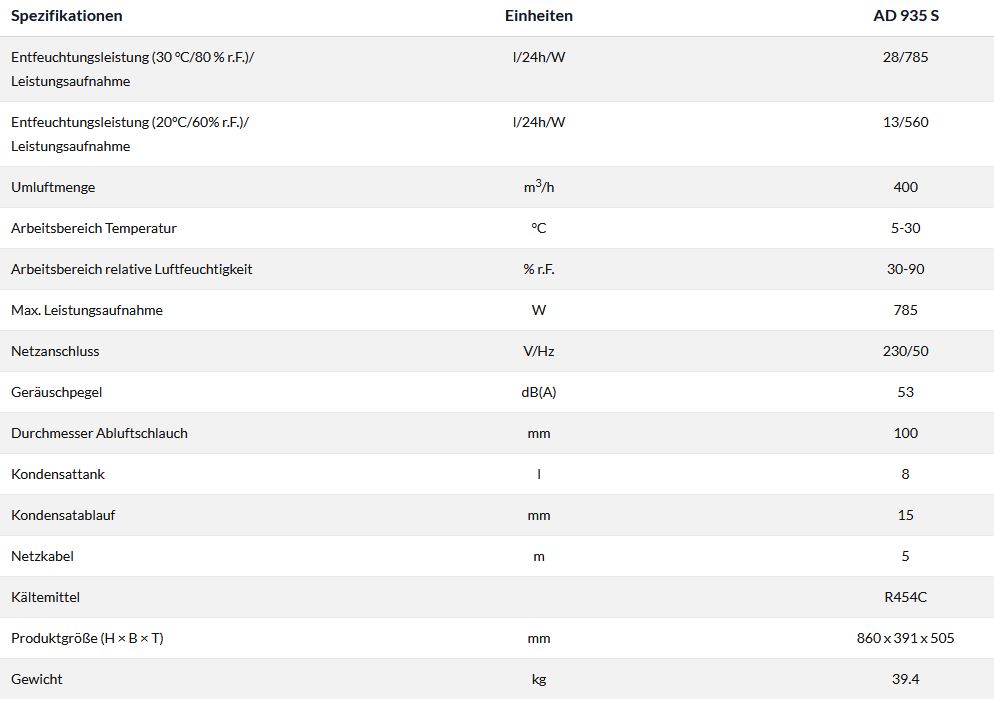Click the dB(A) unit cell
The height and width of the screenshot is (709, 994).
pos(539,392)
